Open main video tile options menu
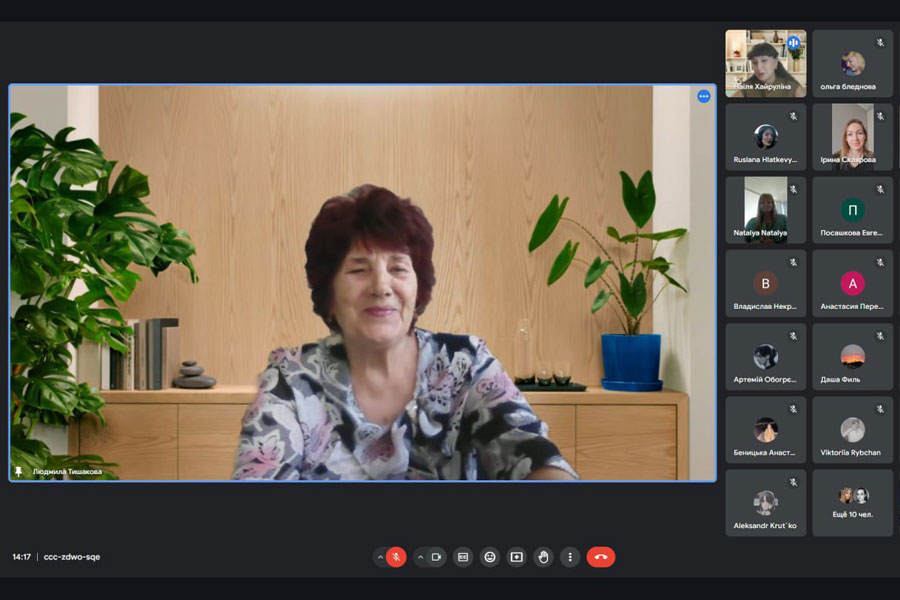The image size is (900, 600). (704, 96)
